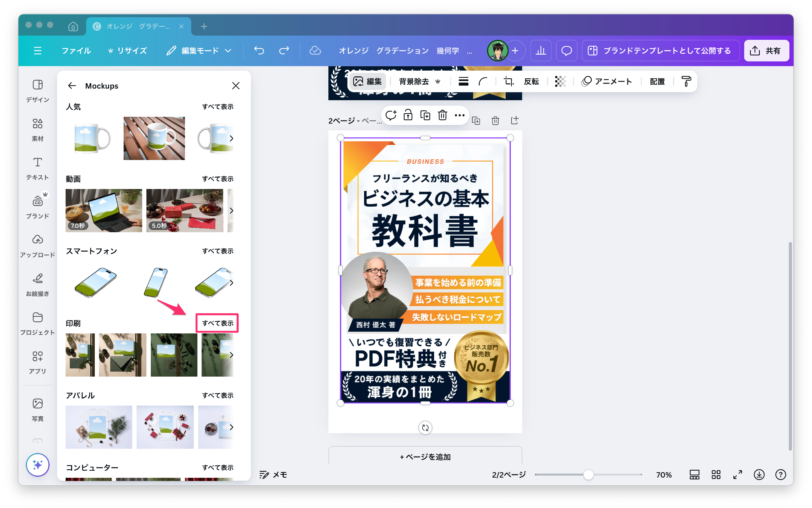Open the 70% zoom level dropdown
812x508 pixels.
click(x=664, y=474)
